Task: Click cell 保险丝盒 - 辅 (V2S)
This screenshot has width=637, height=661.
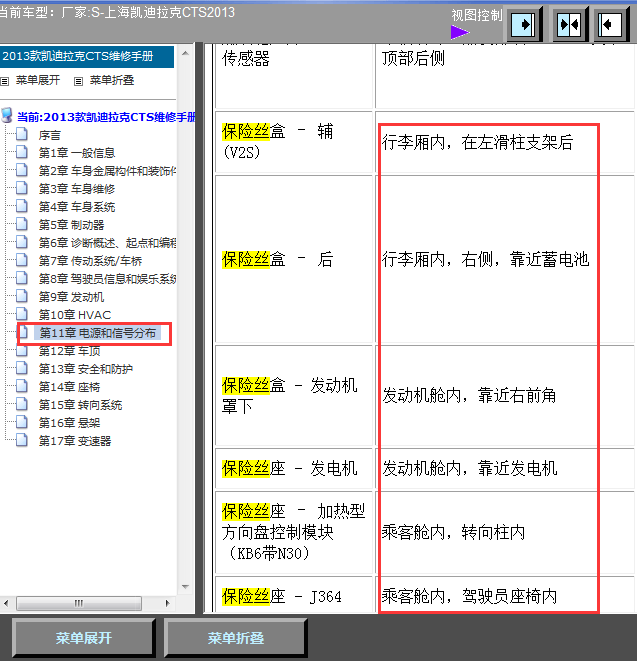Action: pyautogui.click(x=294, y=142)
